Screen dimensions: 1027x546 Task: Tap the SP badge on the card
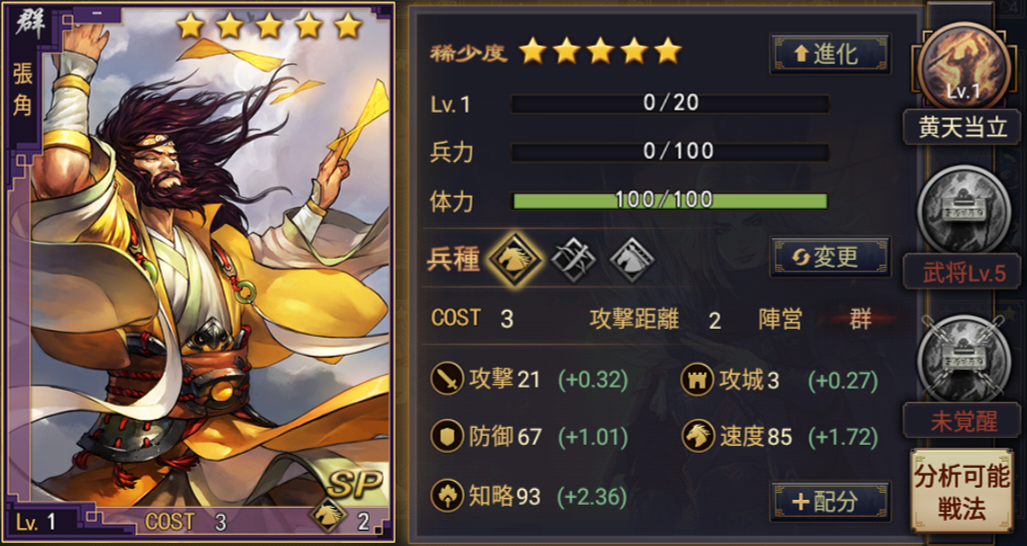(x=354, y=483)
